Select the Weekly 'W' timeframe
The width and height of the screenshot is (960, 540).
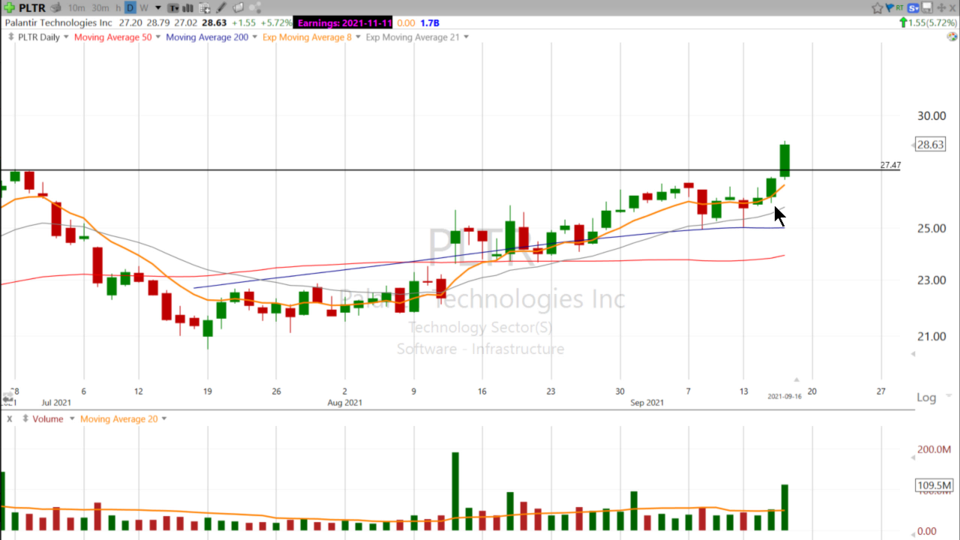[144, 8]
